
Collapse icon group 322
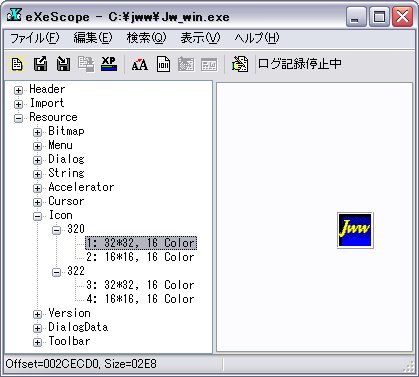(x=56, y=272)
